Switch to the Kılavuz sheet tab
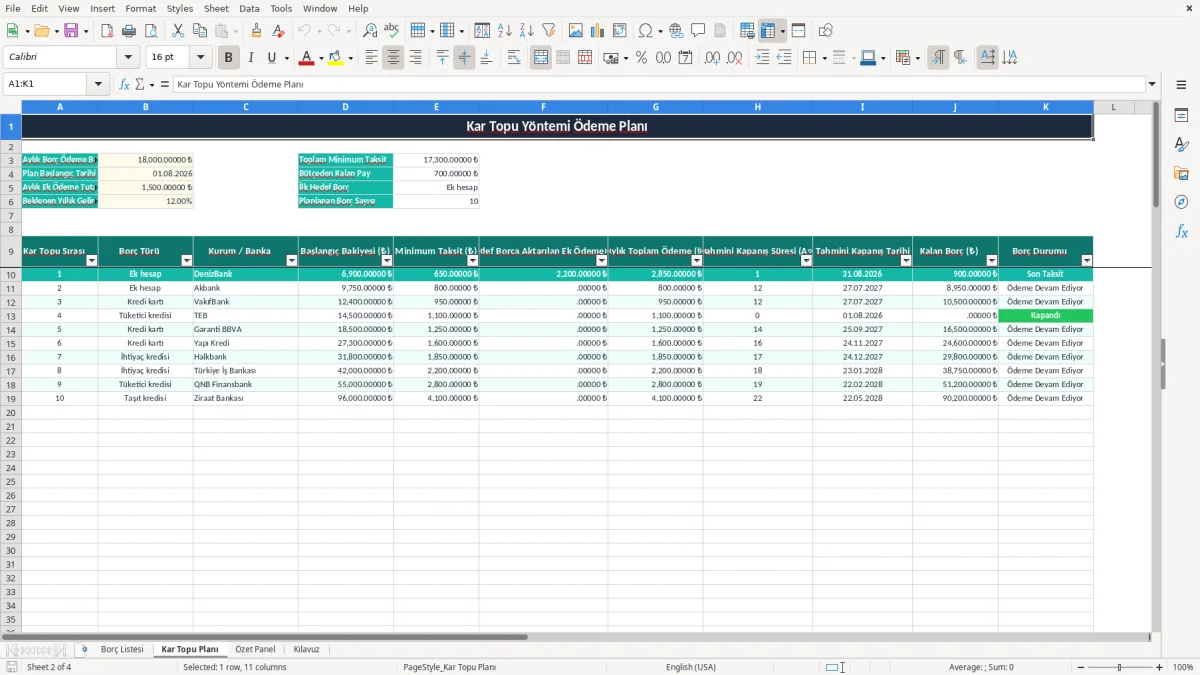Screen dimensions: 1200x675 coord(307,650)
